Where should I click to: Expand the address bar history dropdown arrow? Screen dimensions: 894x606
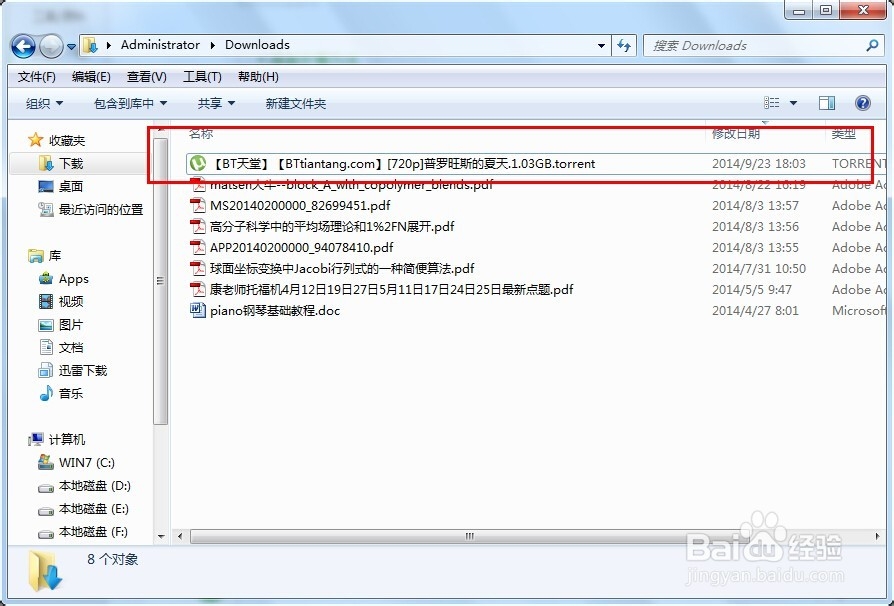601,46
